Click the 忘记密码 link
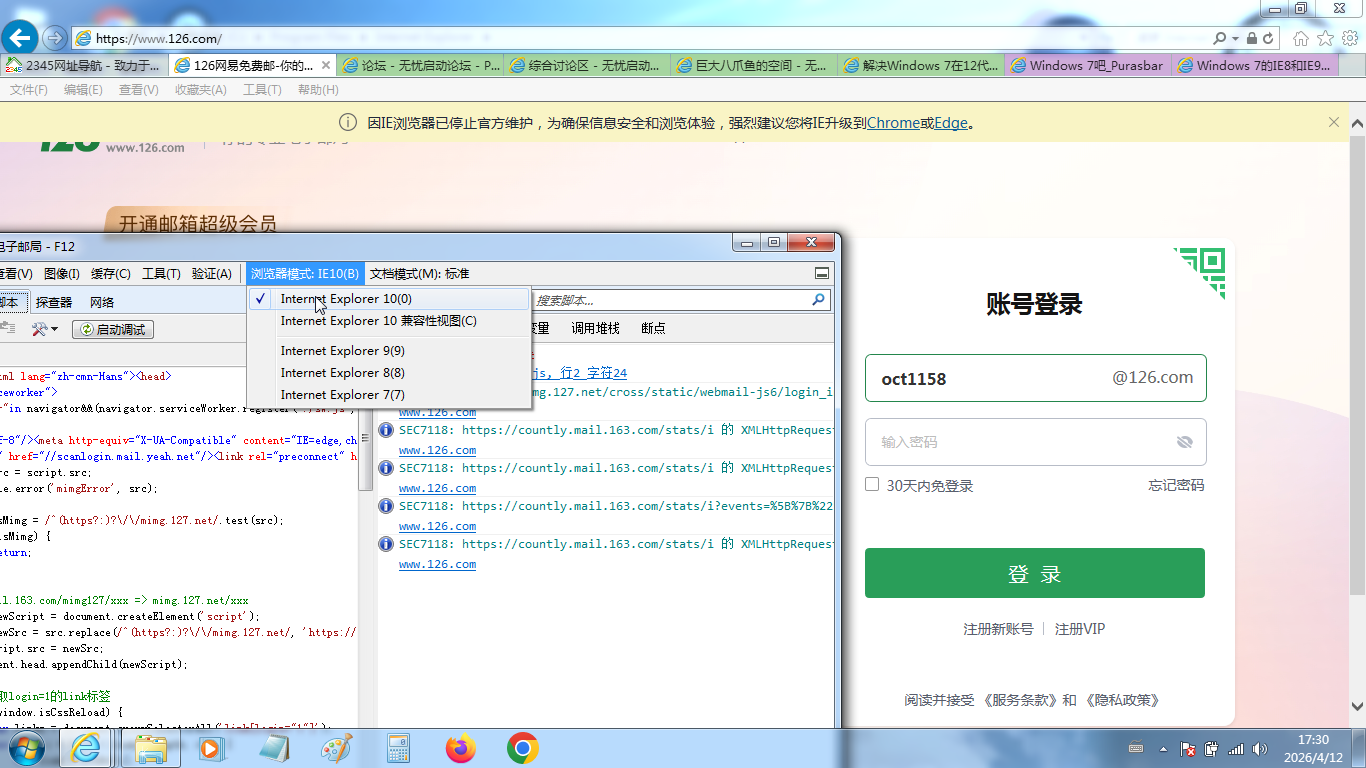1366x768 pixels. (x=1175, y=485)
